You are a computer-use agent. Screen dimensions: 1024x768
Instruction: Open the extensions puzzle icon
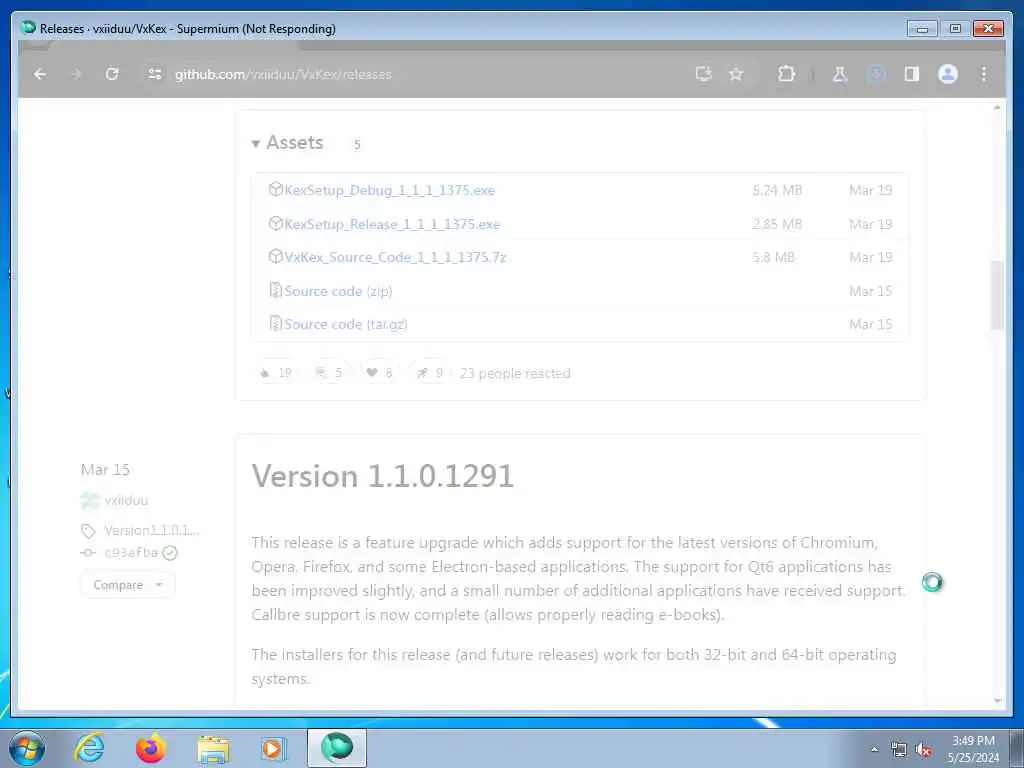[x=786, y=74]
